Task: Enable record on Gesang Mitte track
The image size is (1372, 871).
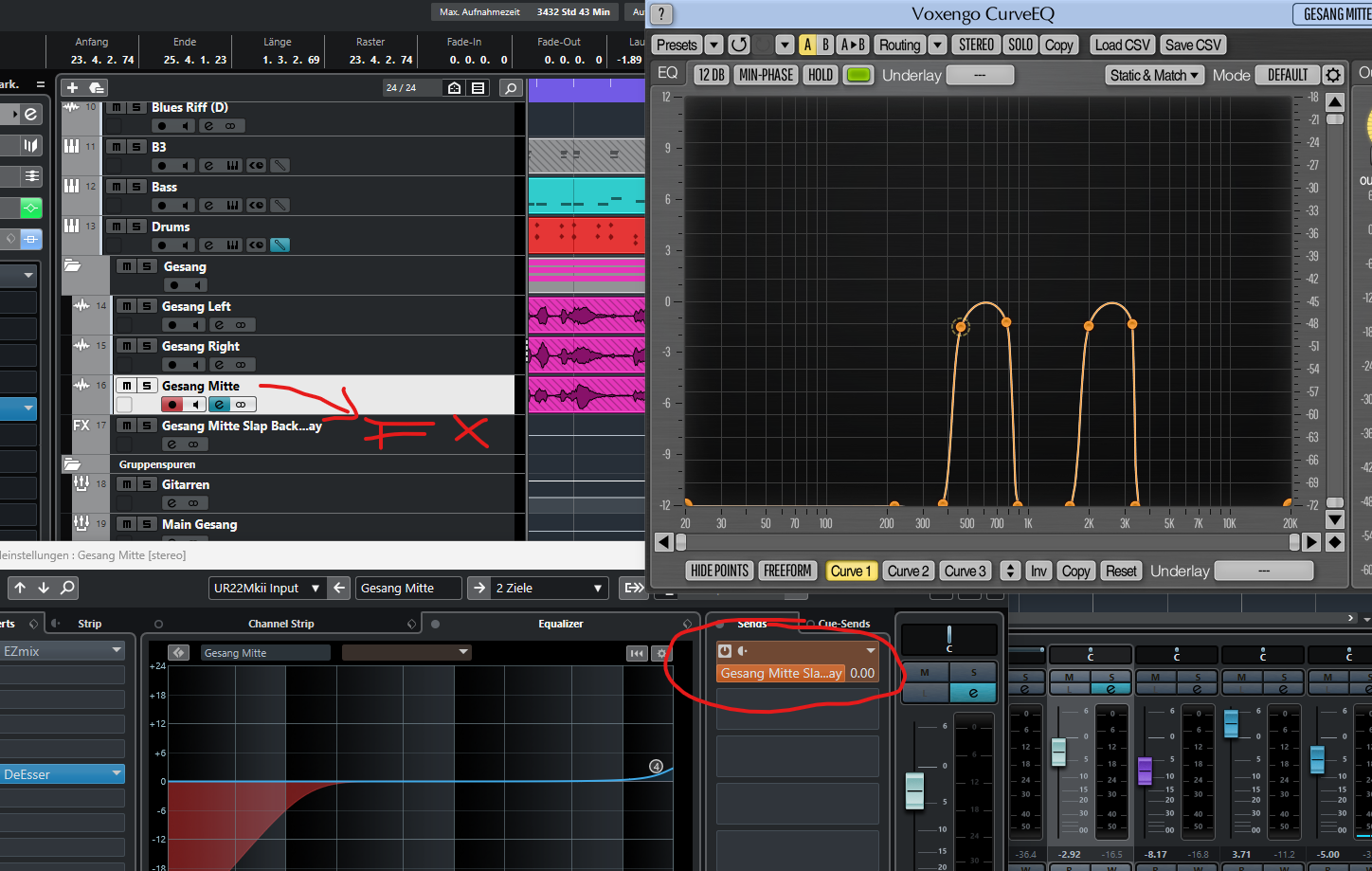Action: click(x=171, y=405)
